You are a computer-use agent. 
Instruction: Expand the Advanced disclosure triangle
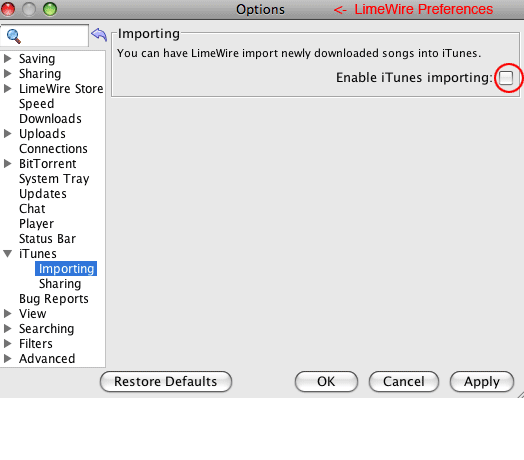pyautogui.click(x=7, y=358)
